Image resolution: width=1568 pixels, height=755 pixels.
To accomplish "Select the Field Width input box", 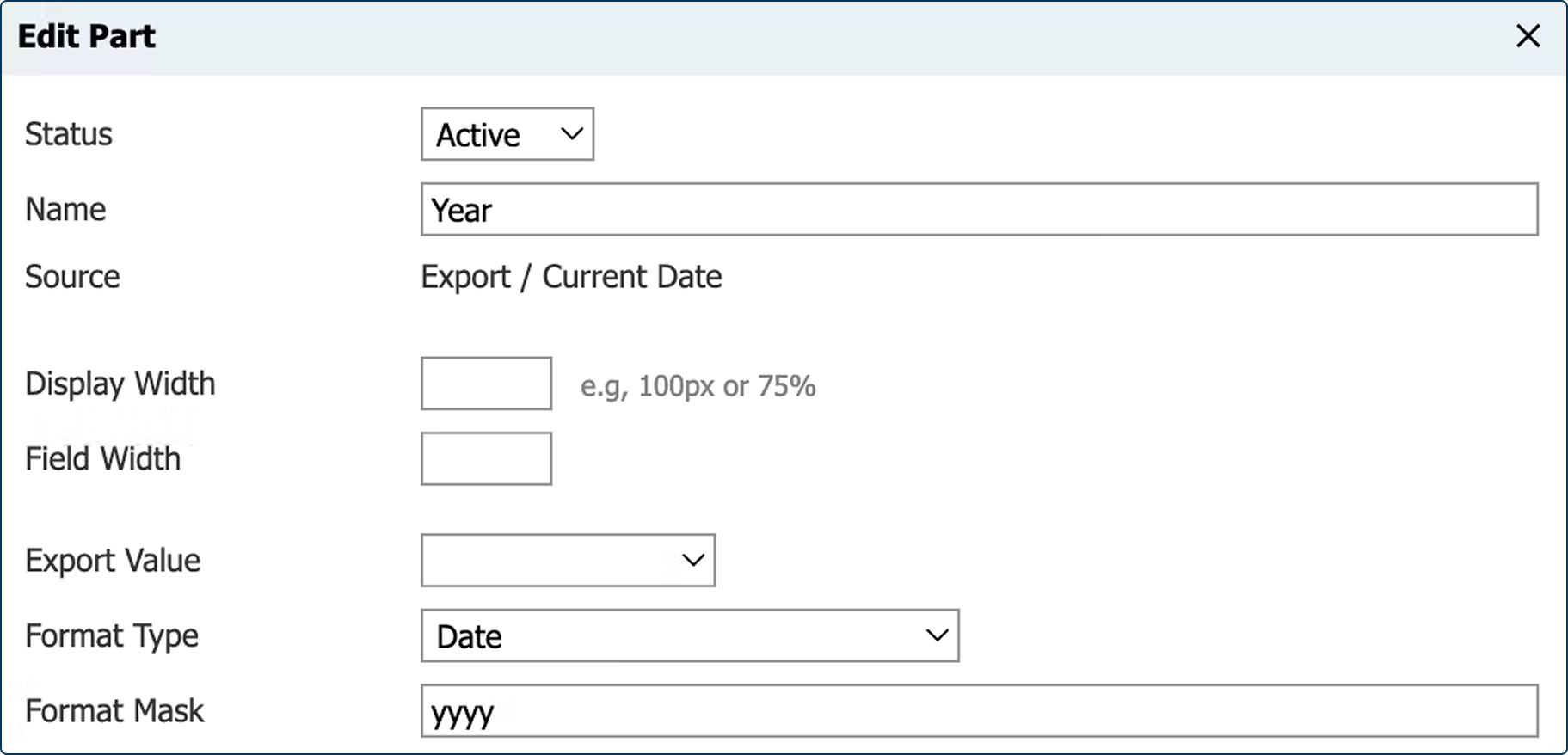I will (486, 459).
